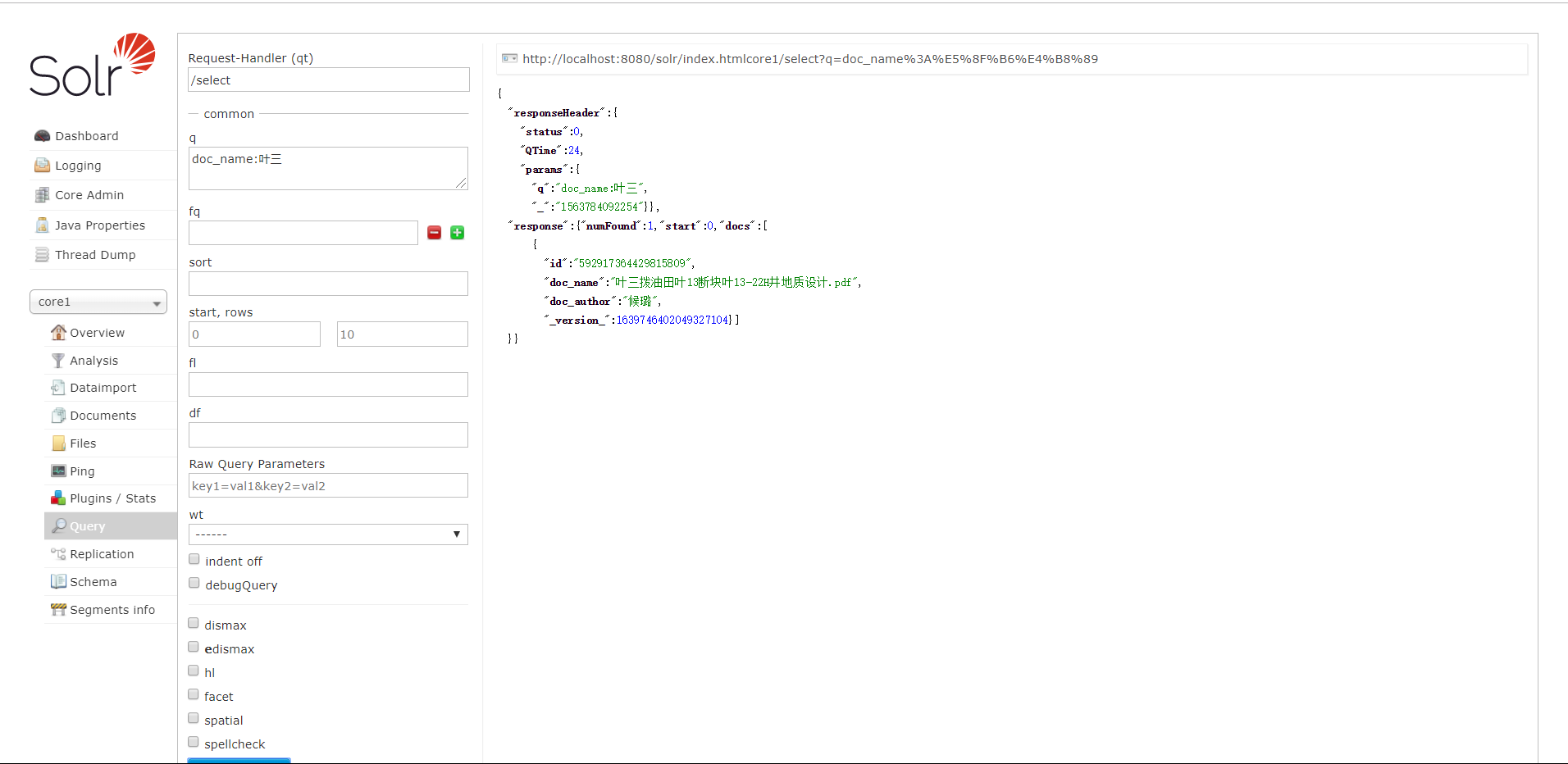Viewport: 1568px width, 764px height.
Task: Enable the facet checkbox
Action: [x=194, y=695]
